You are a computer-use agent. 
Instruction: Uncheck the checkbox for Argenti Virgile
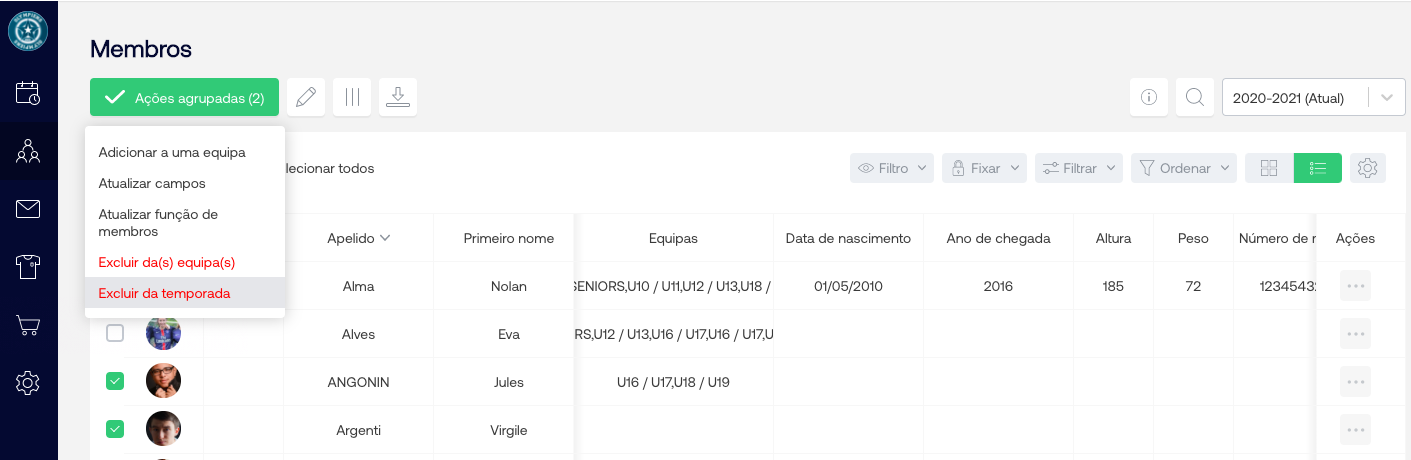click(x=115, y=429)
